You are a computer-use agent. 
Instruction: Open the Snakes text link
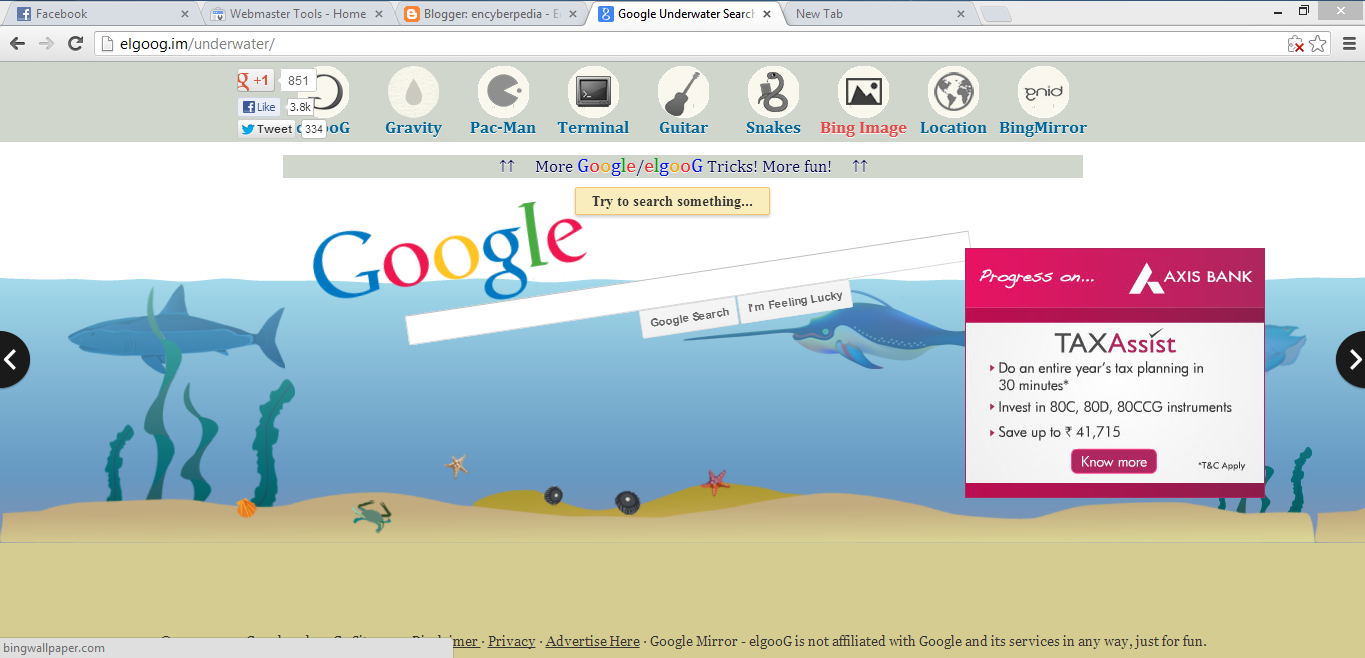[773, 127]
